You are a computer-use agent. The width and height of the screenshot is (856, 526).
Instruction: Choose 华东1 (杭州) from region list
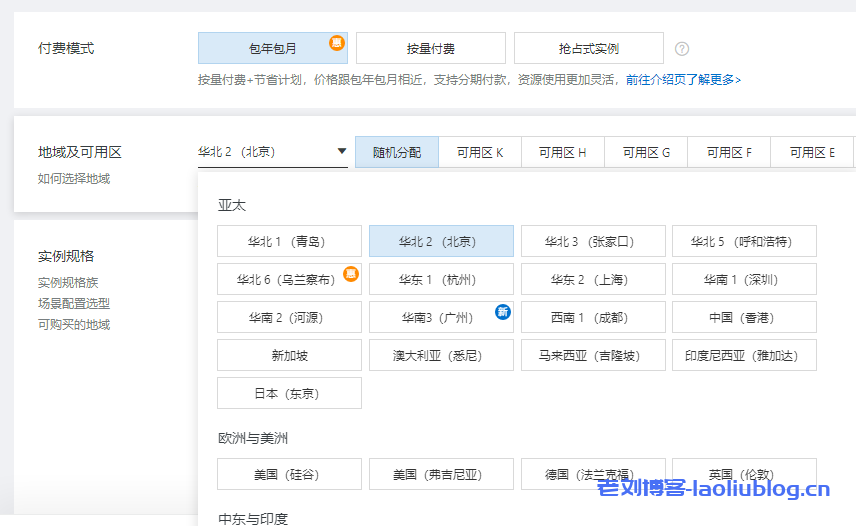[440, 280]
